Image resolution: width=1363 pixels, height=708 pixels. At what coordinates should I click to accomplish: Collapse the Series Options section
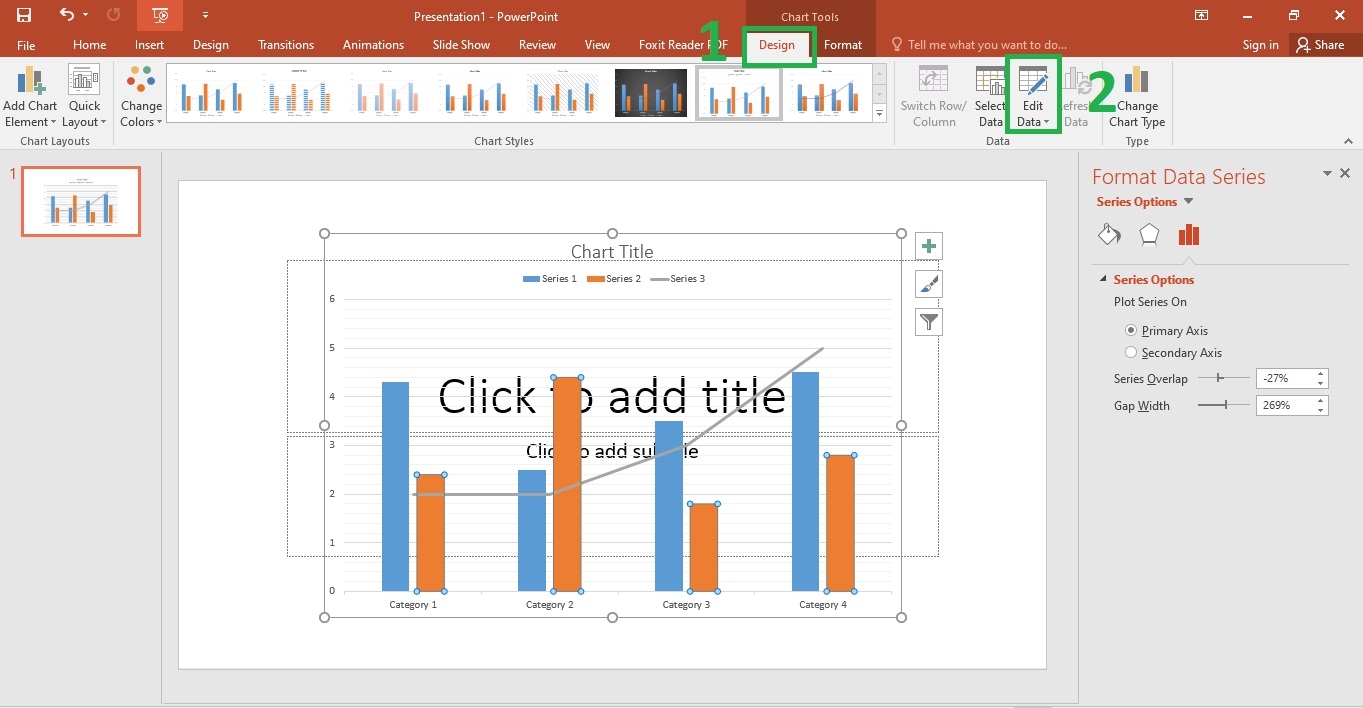pyautogui.click(x=1104, y=280)
